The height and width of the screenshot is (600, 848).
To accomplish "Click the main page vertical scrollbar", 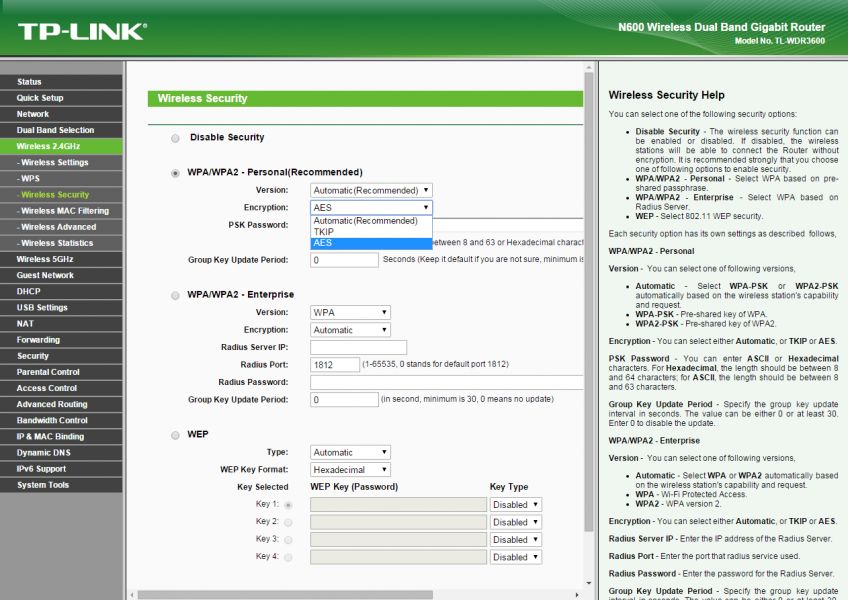I will pos(589,300).
